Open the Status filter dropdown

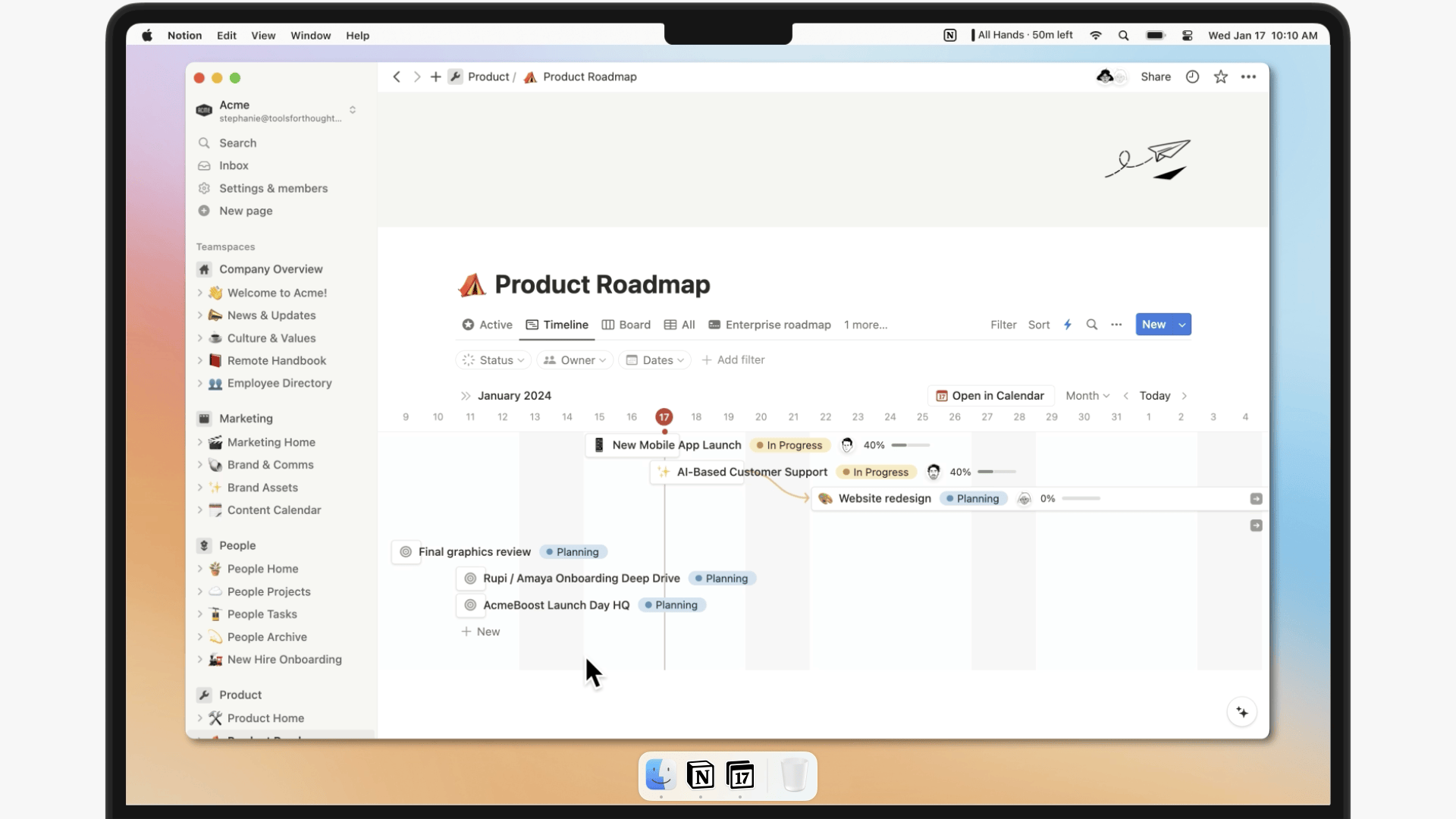pyautogui.click(x=494, y=360)
